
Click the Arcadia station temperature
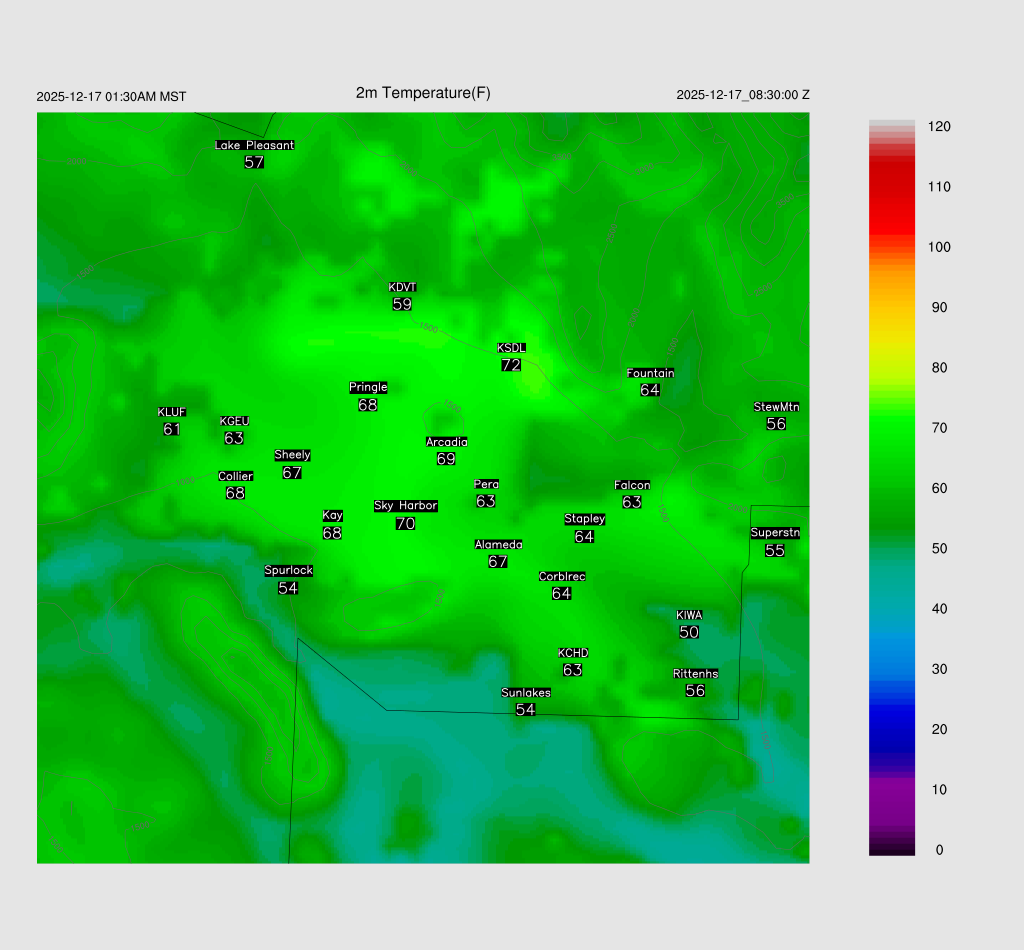[446, 459]
